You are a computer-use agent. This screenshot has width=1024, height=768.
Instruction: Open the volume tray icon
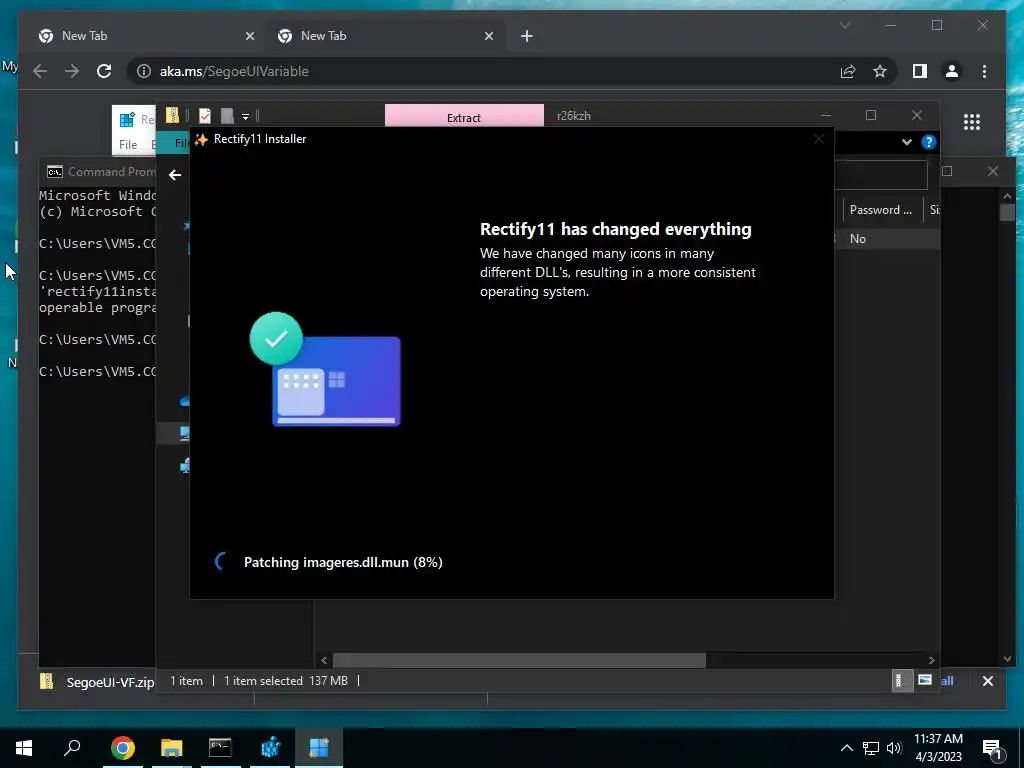click(894, 748)
